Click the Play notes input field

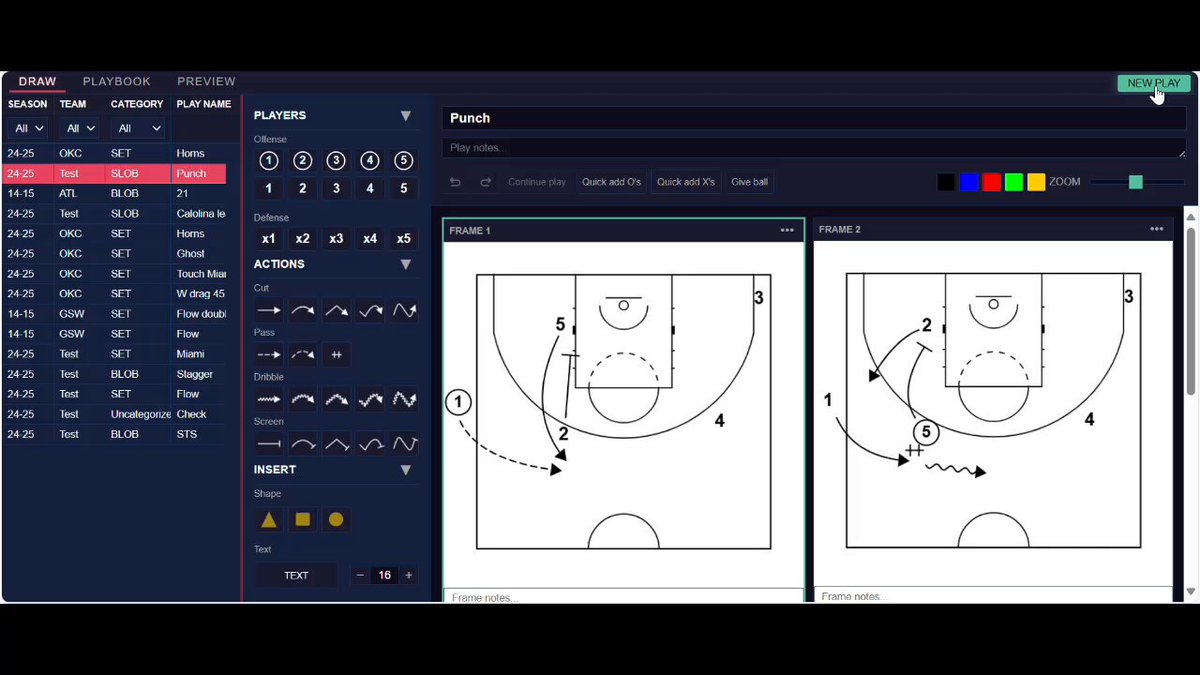pyautogui.click(x=814, y=148)
